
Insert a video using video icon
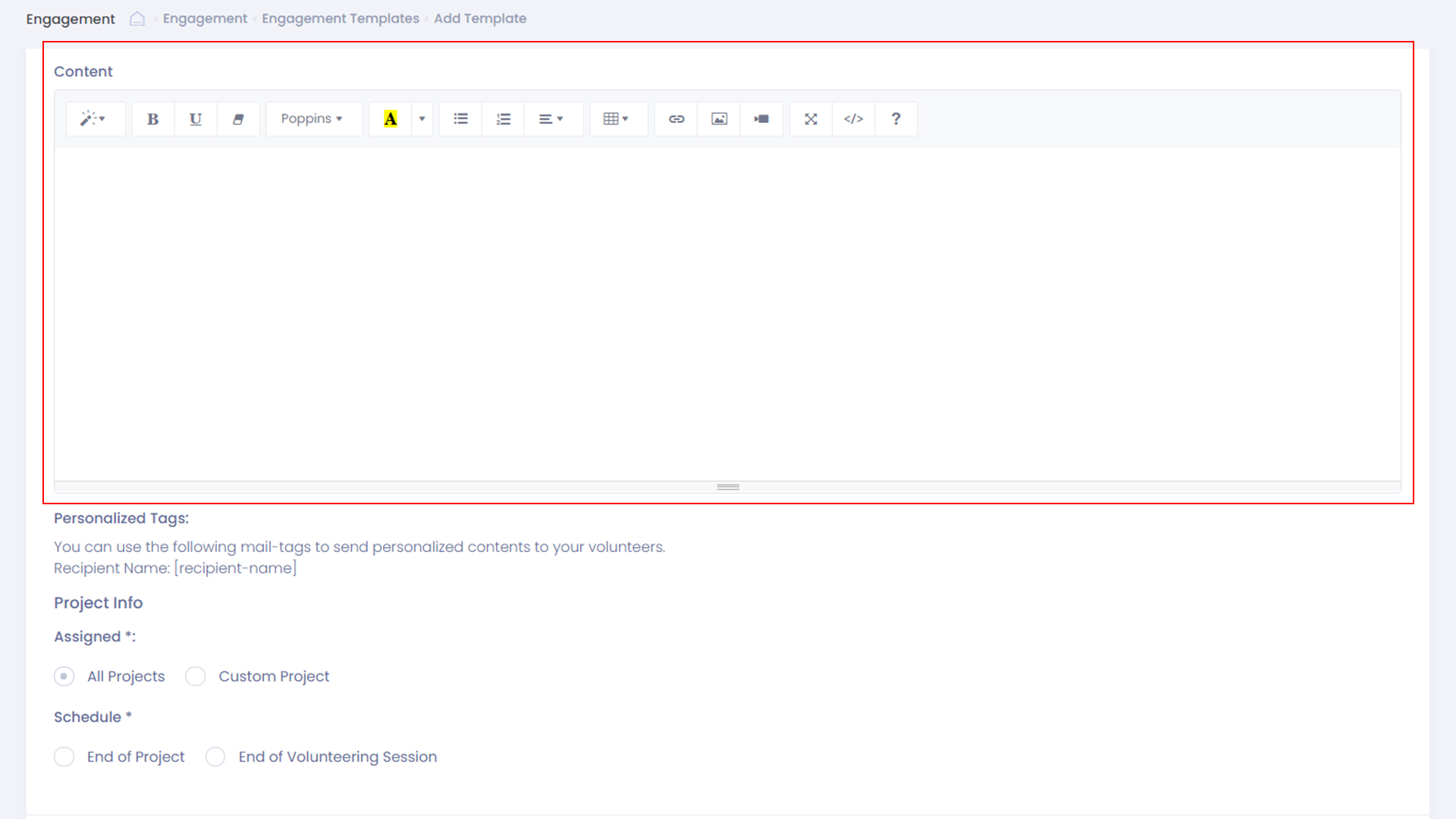761,119
